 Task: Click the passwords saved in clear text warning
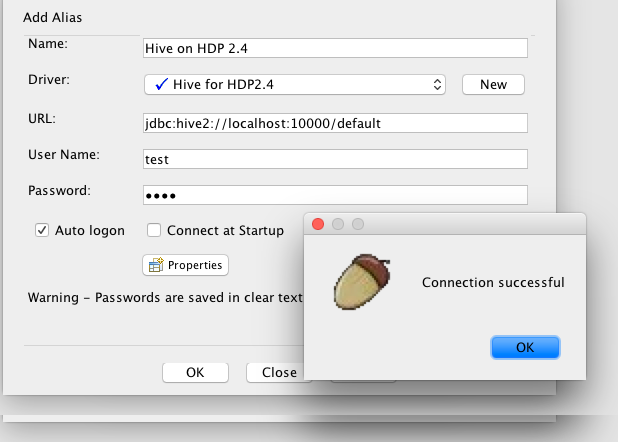(x=165, y=297)
